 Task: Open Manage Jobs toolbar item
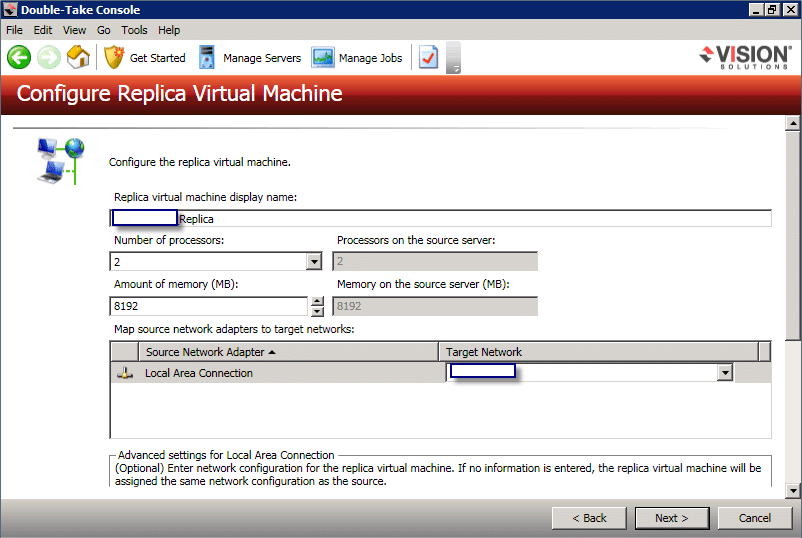click(x=358, y=58)
